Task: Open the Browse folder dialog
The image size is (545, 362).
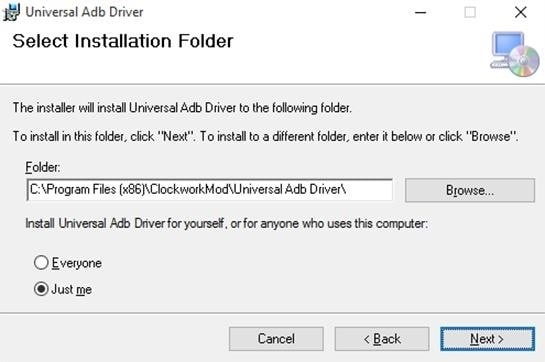Action: pos(470,190)
